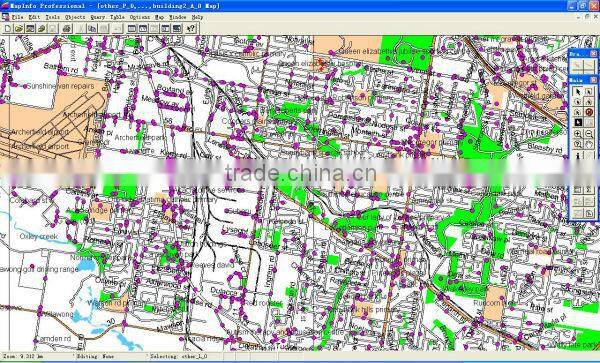
Task: Open the Edit menu
Action: point(34,17)
